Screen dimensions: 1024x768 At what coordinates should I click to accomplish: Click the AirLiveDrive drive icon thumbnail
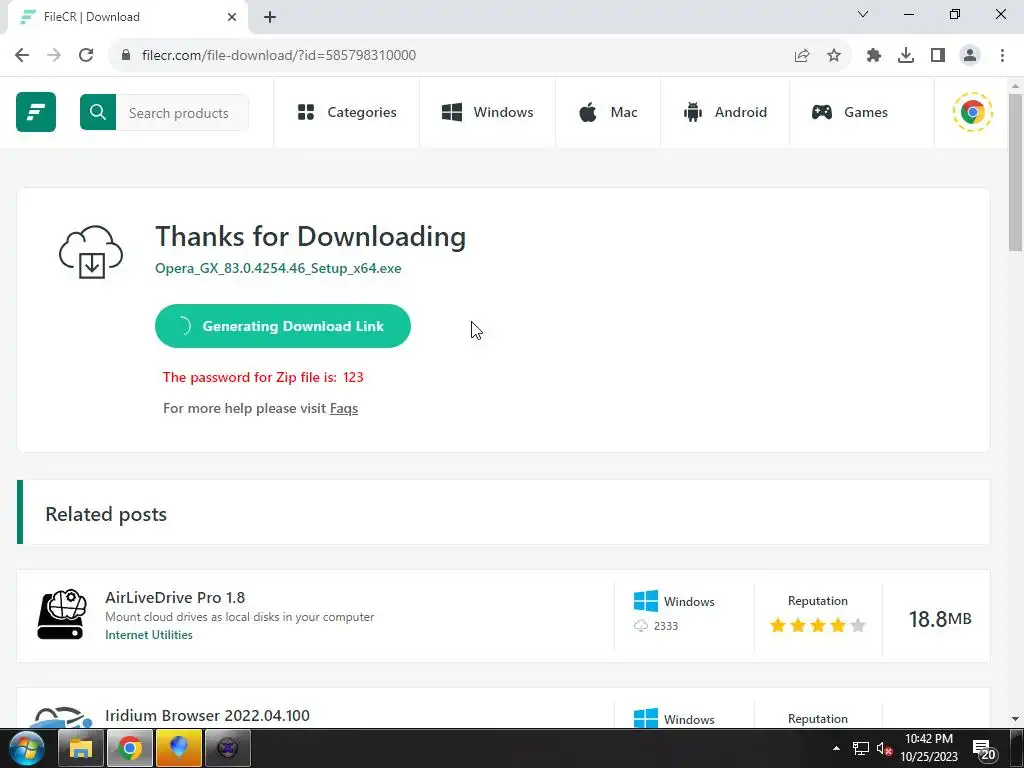62,615
